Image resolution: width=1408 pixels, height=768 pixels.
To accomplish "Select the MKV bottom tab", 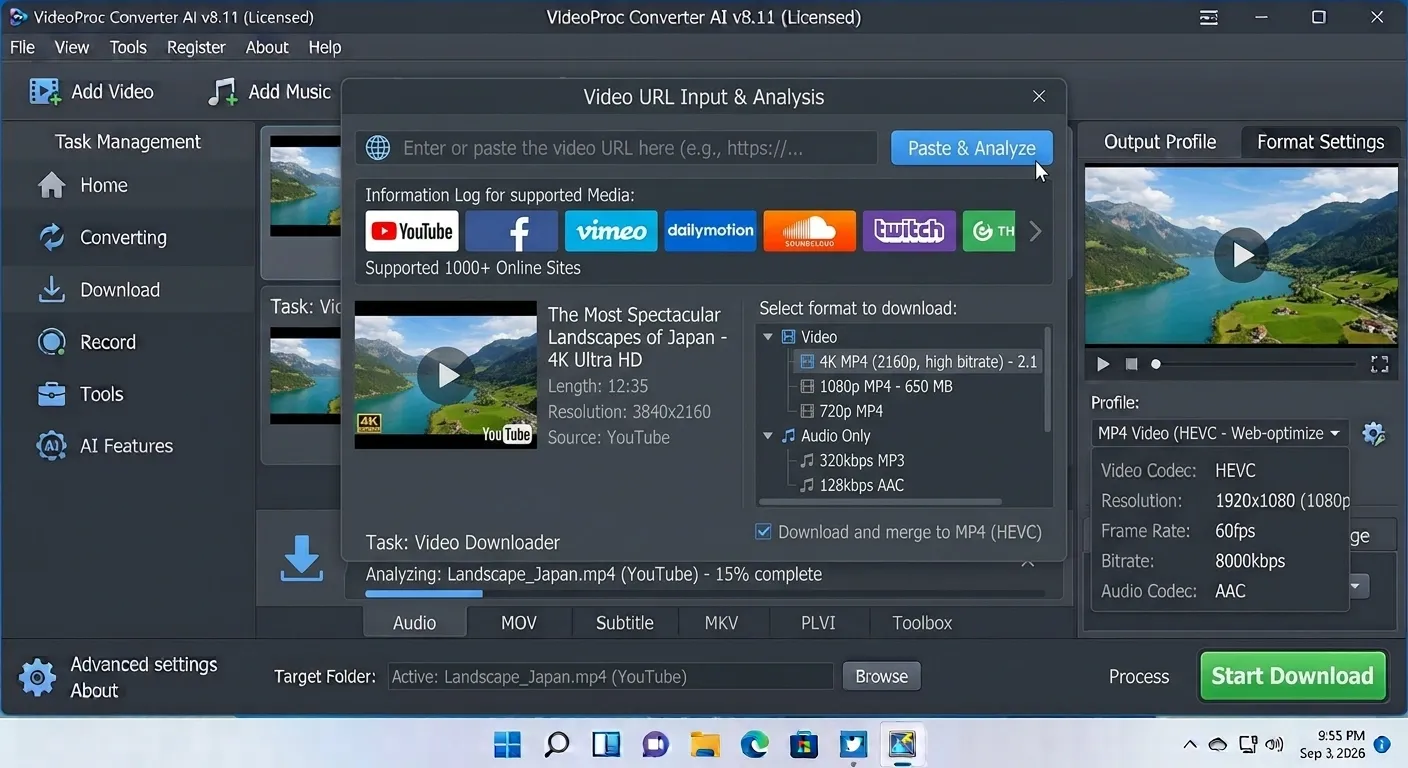I will [721, 622].
